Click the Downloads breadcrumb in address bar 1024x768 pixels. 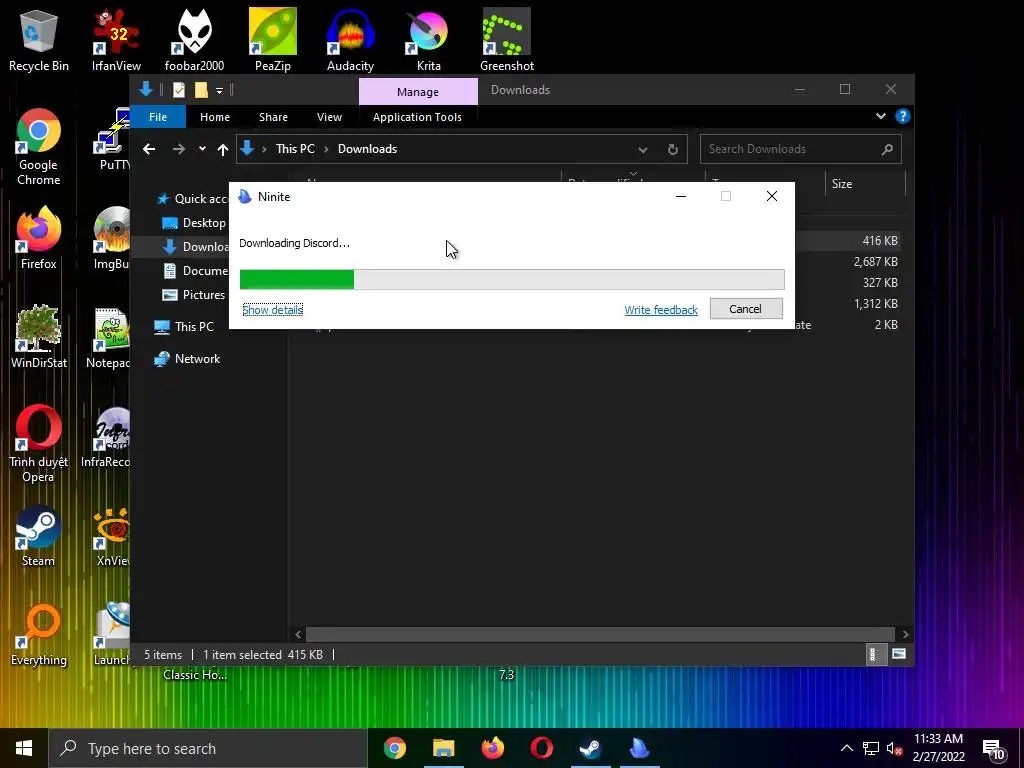click(x=367, y=149)
